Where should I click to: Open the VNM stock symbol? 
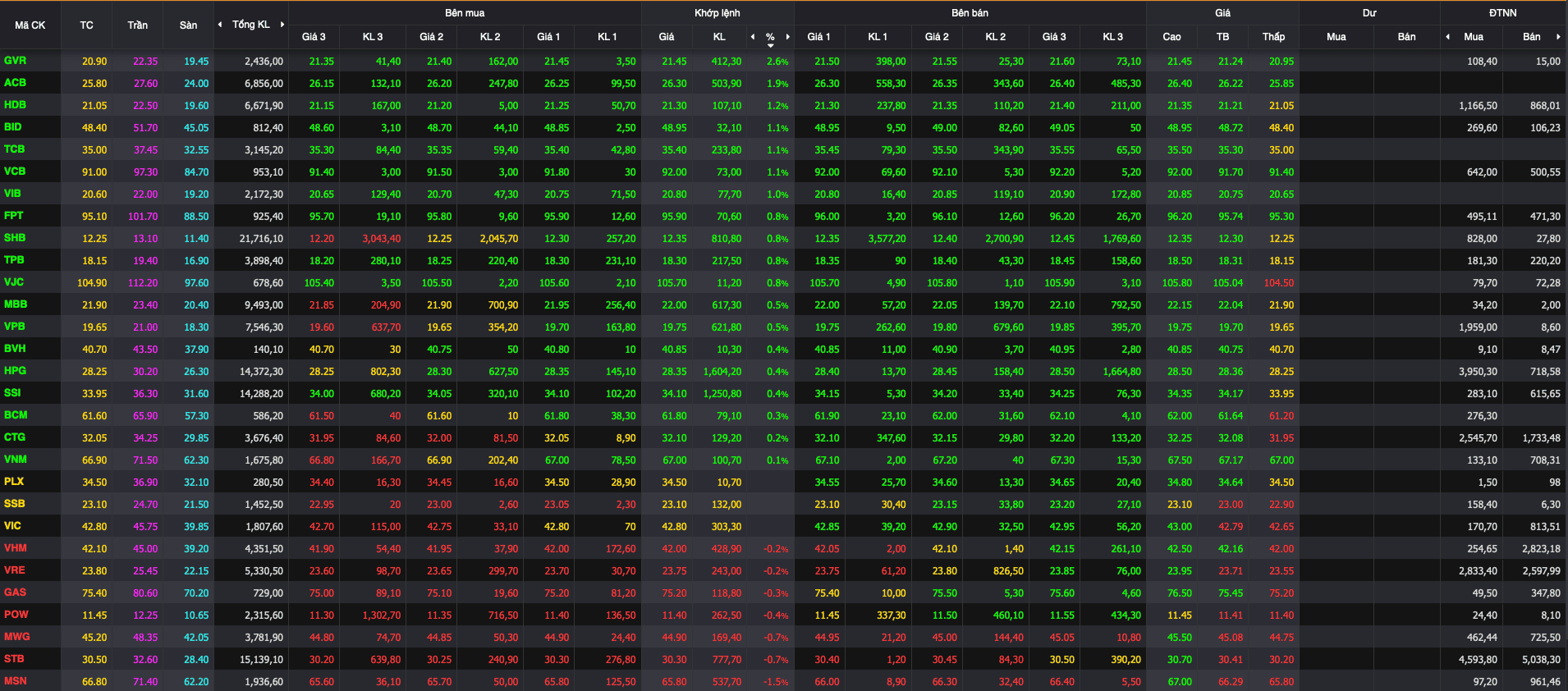(15, 460)
